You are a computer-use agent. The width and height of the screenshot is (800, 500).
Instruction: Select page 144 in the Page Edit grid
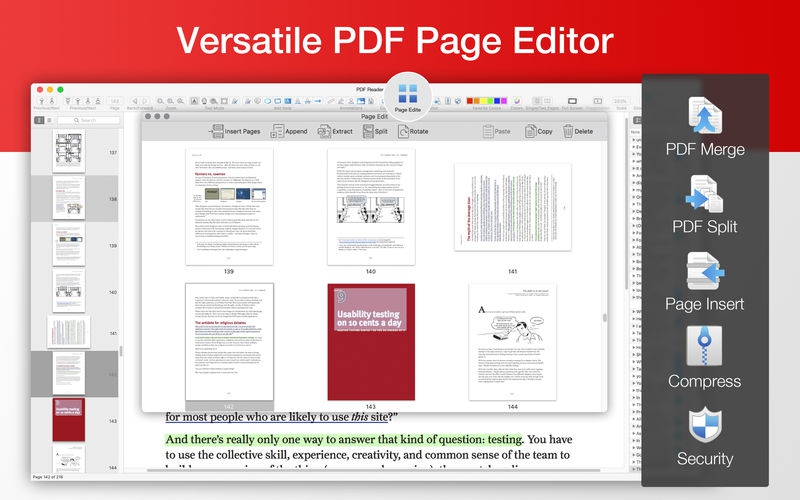513,342
